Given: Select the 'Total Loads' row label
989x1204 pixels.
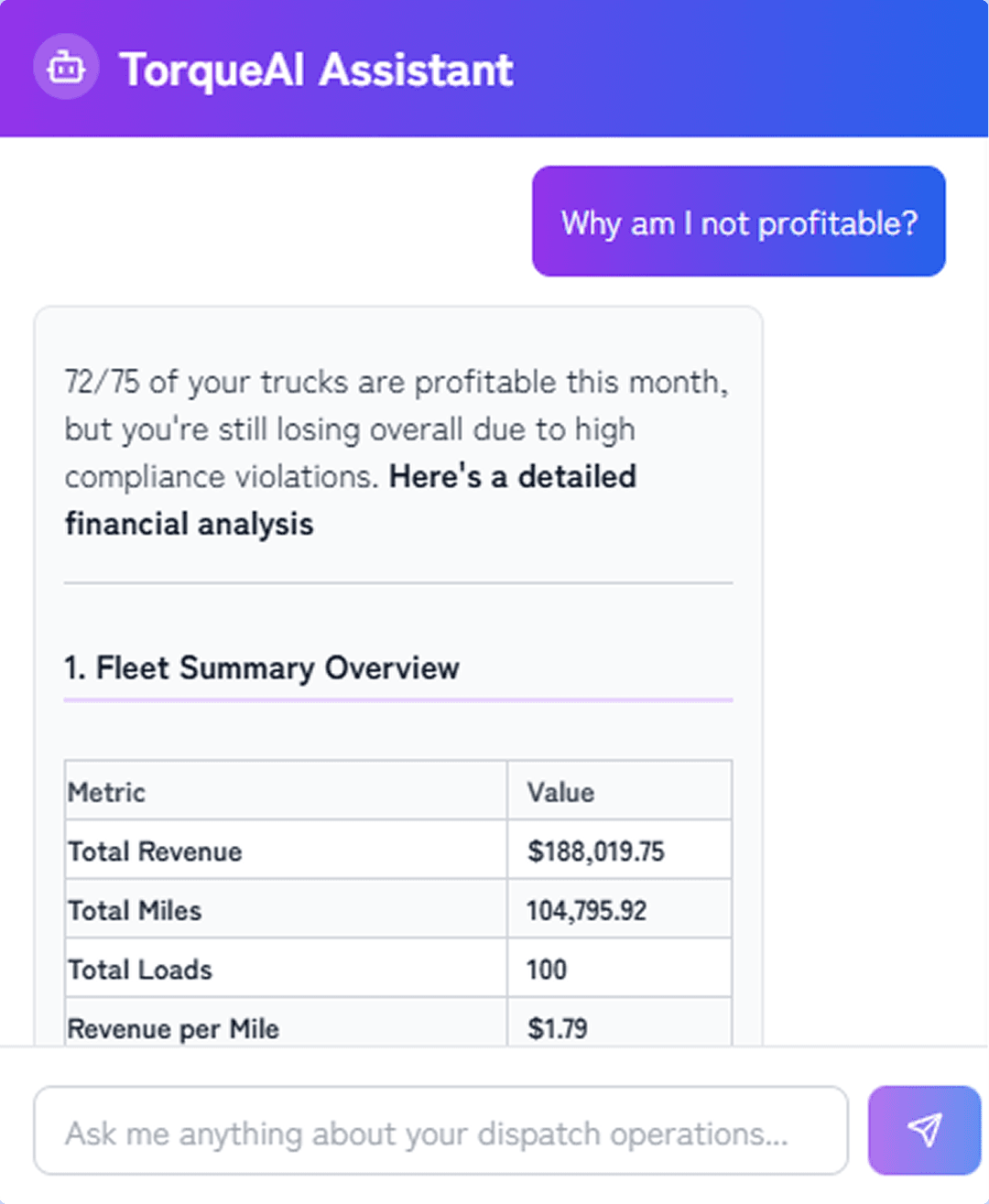Looking at the screenshot, I should [140, 970].
